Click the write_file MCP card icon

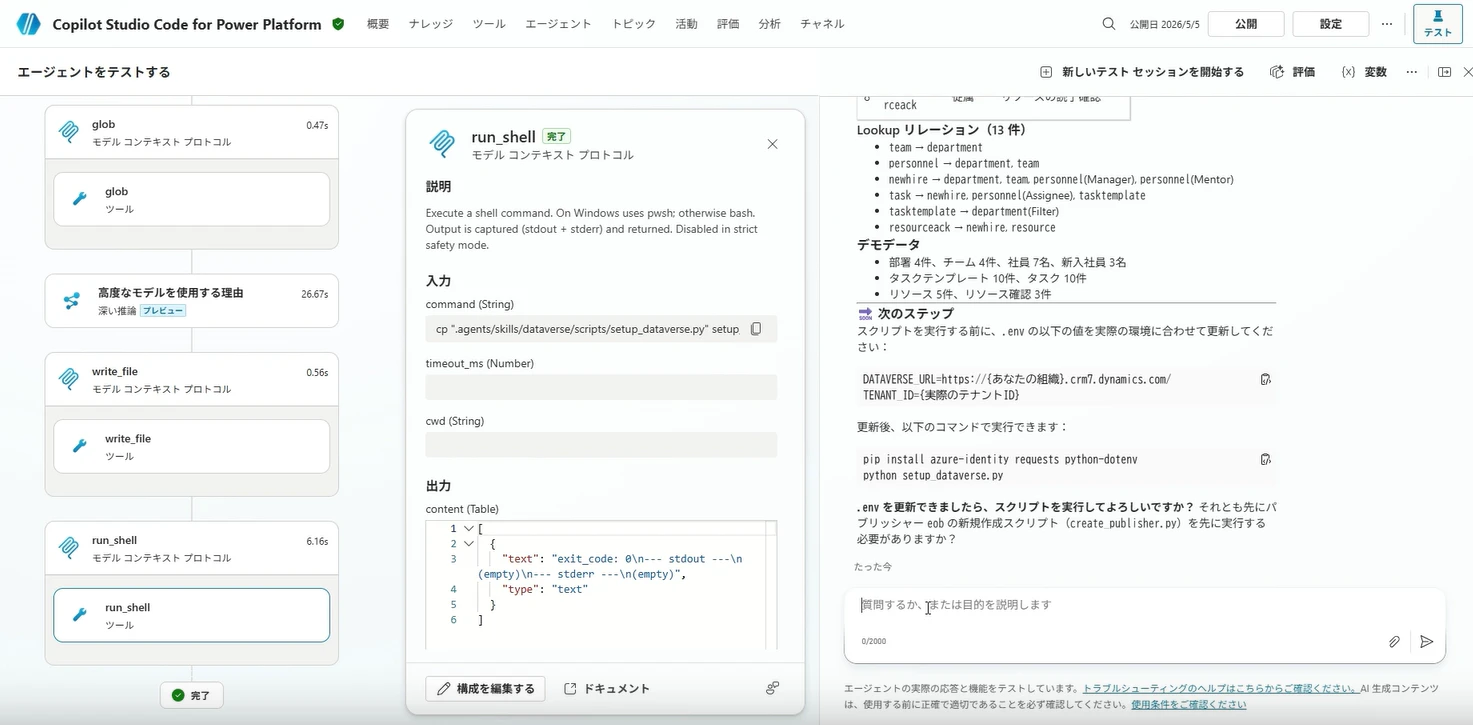click(69, 379)
